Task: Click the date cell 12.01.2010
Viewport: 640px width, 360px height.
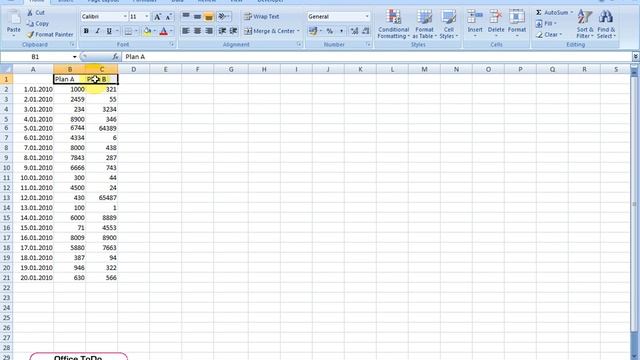Action: tap(33, 198)
